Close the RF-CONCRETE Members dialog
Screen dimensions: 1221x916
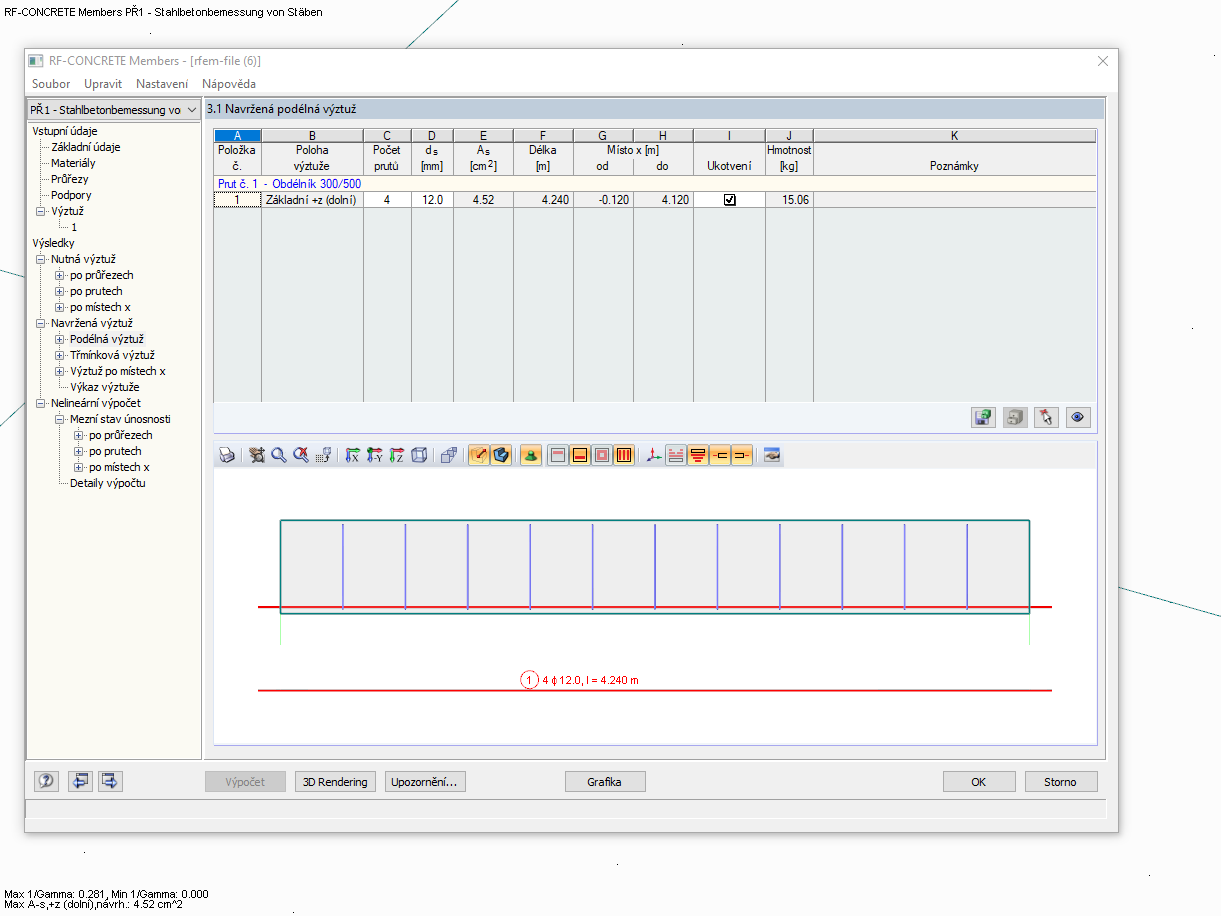[1102, 61]
